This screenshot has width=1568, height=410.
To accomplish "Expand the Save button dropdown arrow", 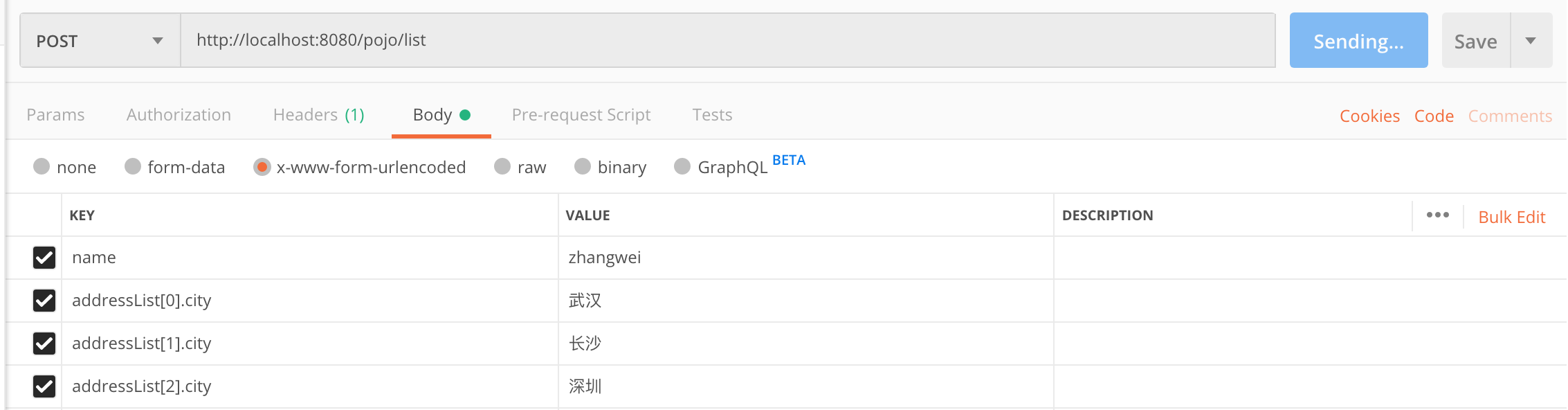I will click(1531, 41).
